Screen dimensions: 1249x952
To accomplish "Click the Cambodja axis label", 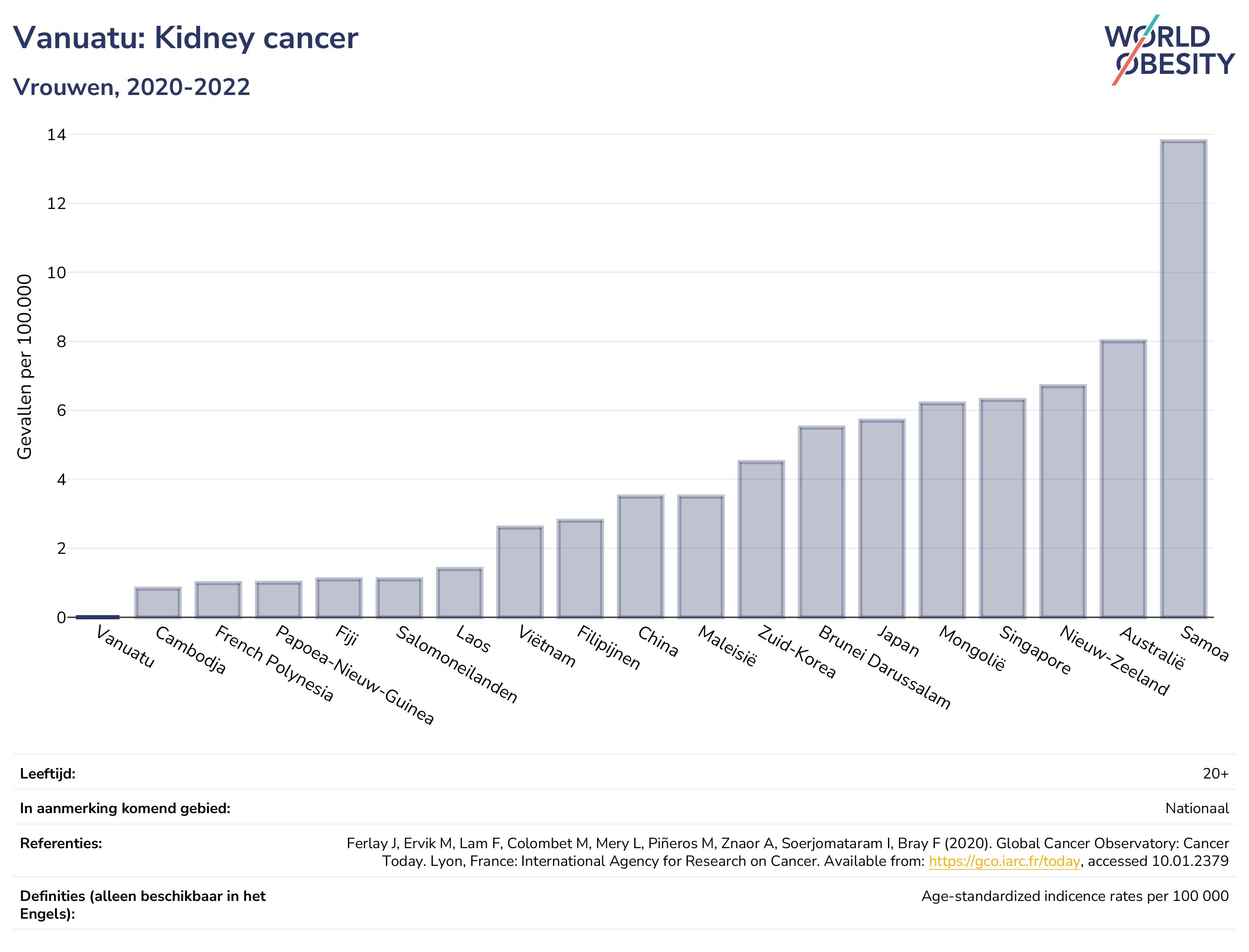I will point(190,651).
